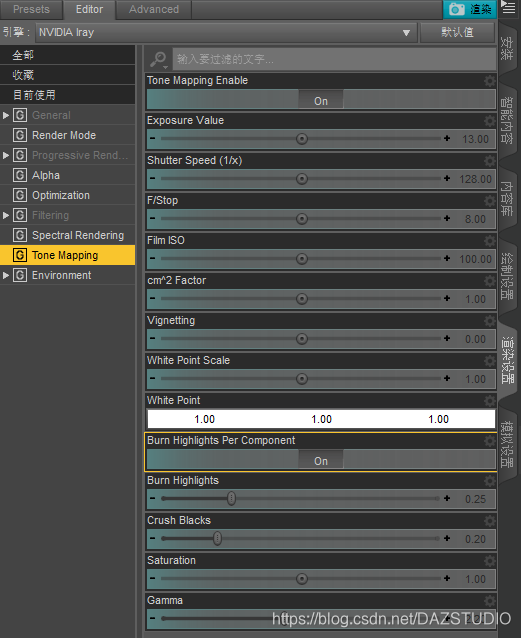
Task: Expand the Environment category
Action: pos(6,275)
